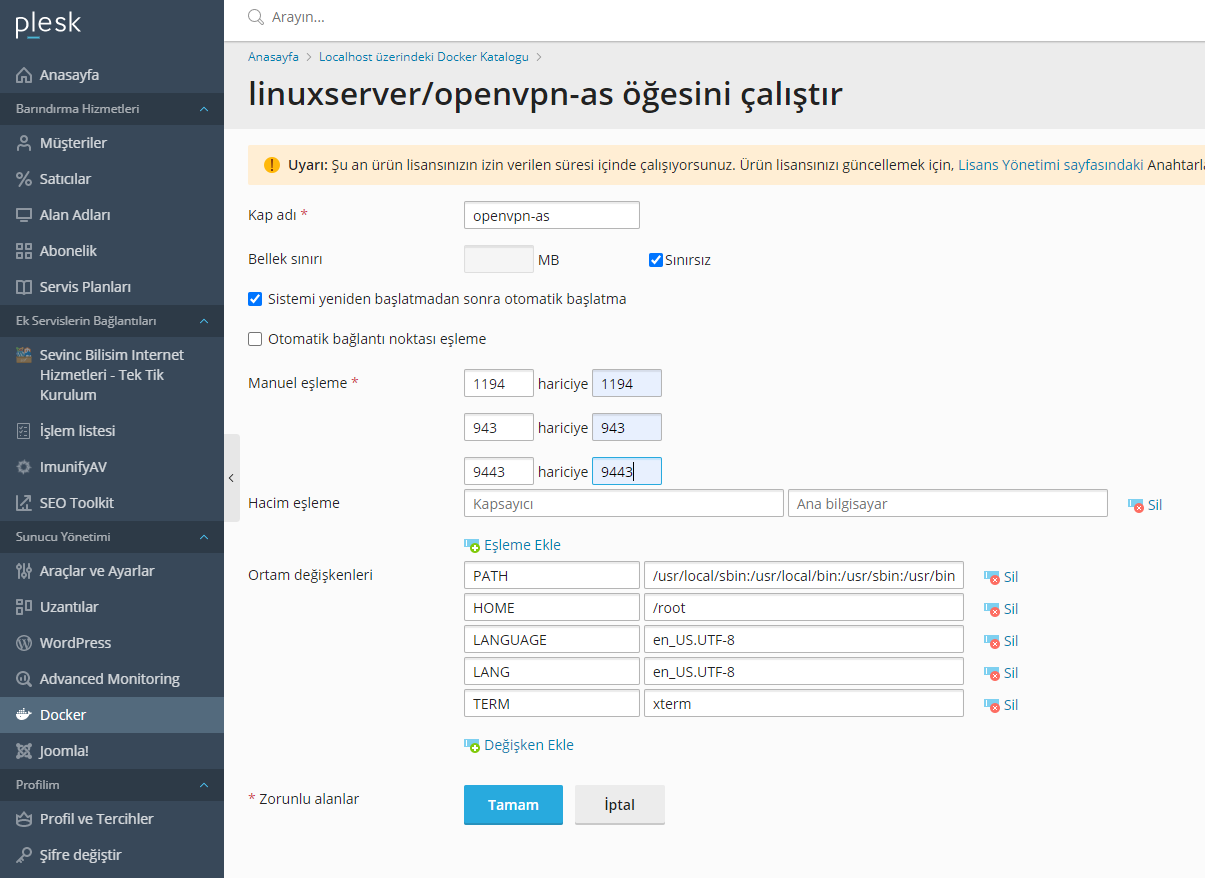Click the Müşteriler person icon

click(24, 143)
